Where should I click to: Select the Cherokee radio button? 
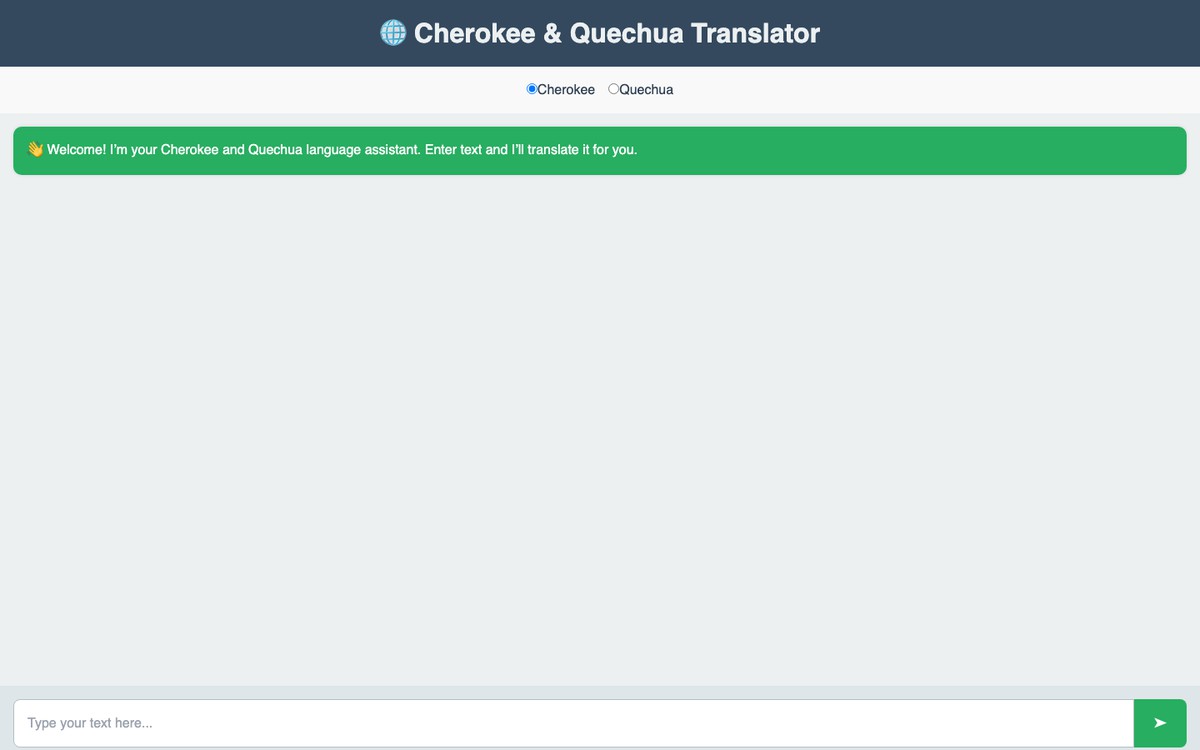pos(532,89)
